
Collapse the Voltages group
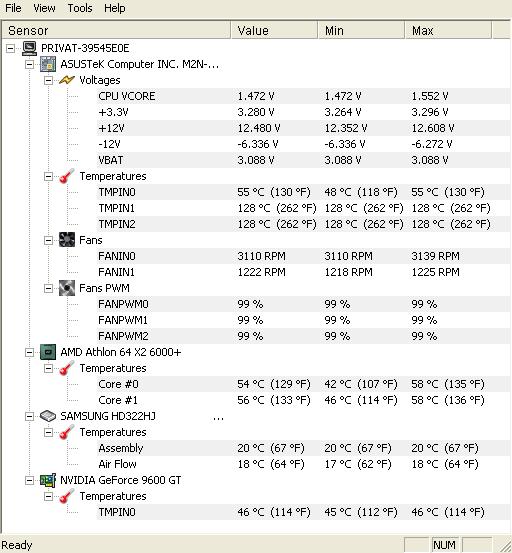[48, 80]
